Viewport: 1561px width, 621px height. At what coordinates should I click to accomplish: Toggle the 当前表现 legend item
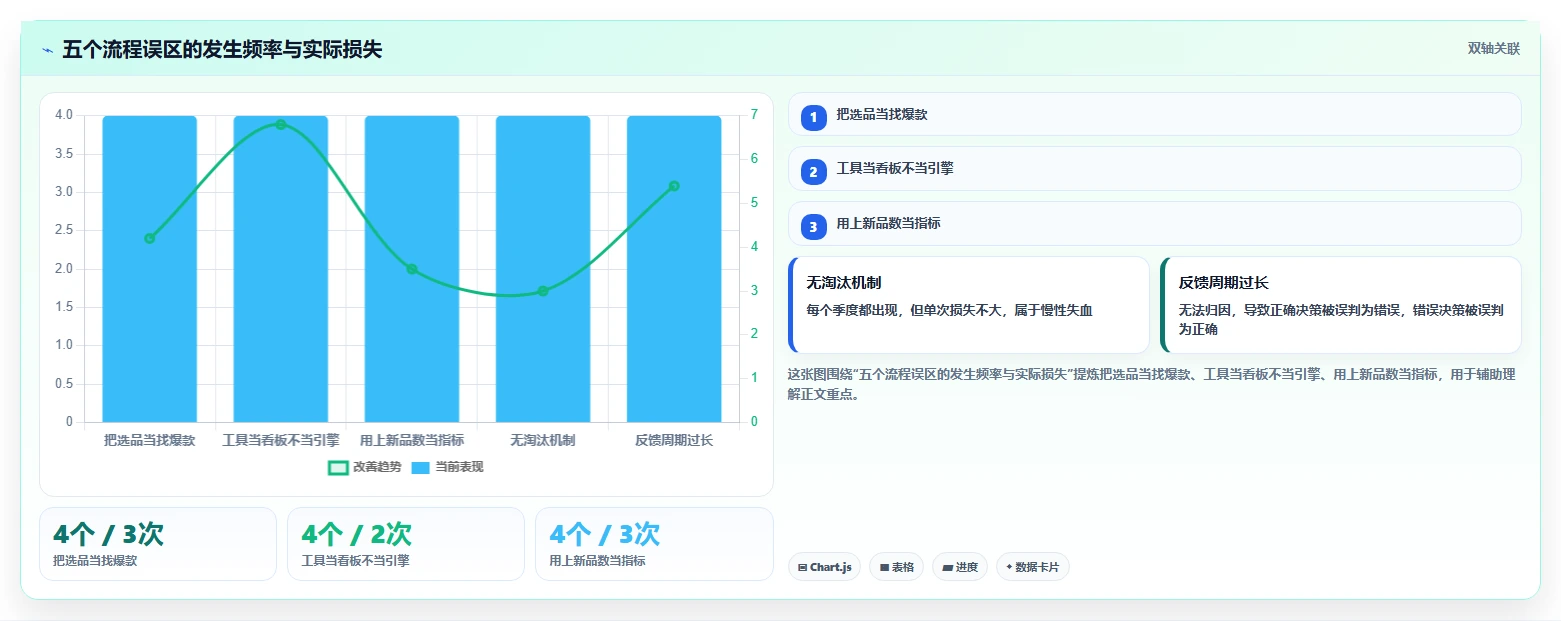447,467
